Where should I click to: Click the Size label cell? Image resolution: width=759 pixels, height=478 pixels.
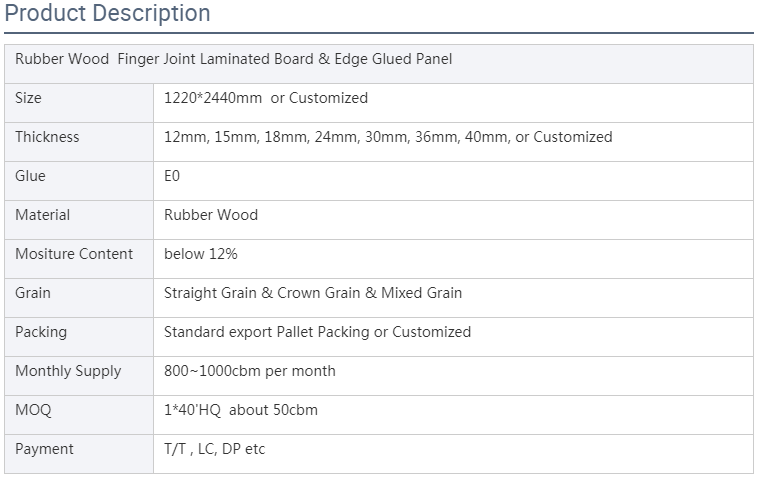[79, 103]
